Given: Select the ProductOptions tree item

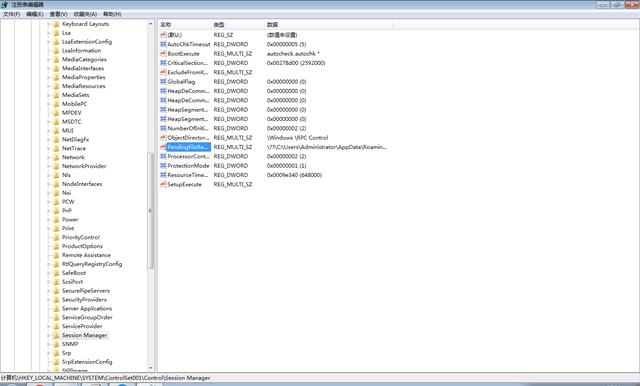Looking at the screenshot, I should (x=82, y=246).
